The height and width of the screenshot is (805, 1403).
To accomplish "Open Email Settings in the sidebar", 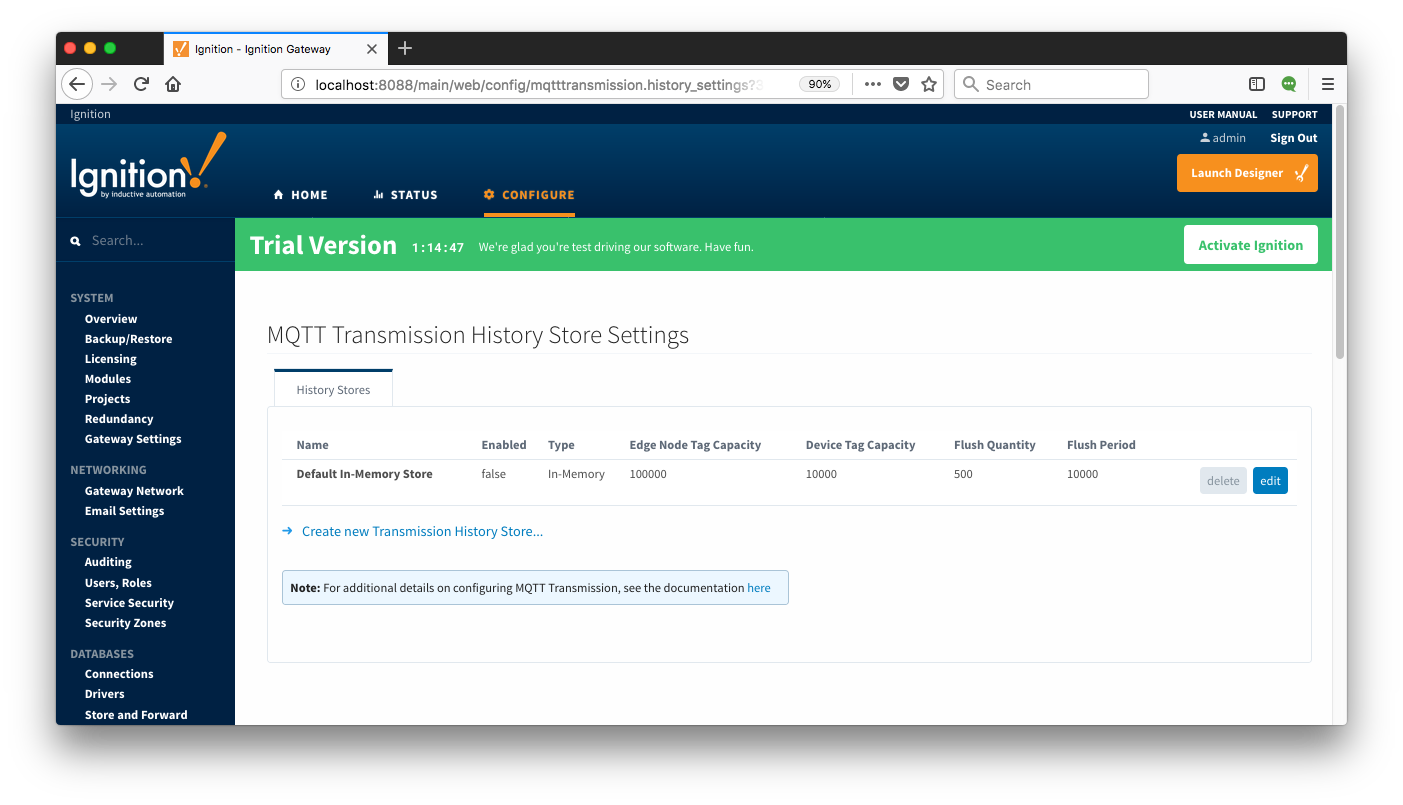I will 124,511.
